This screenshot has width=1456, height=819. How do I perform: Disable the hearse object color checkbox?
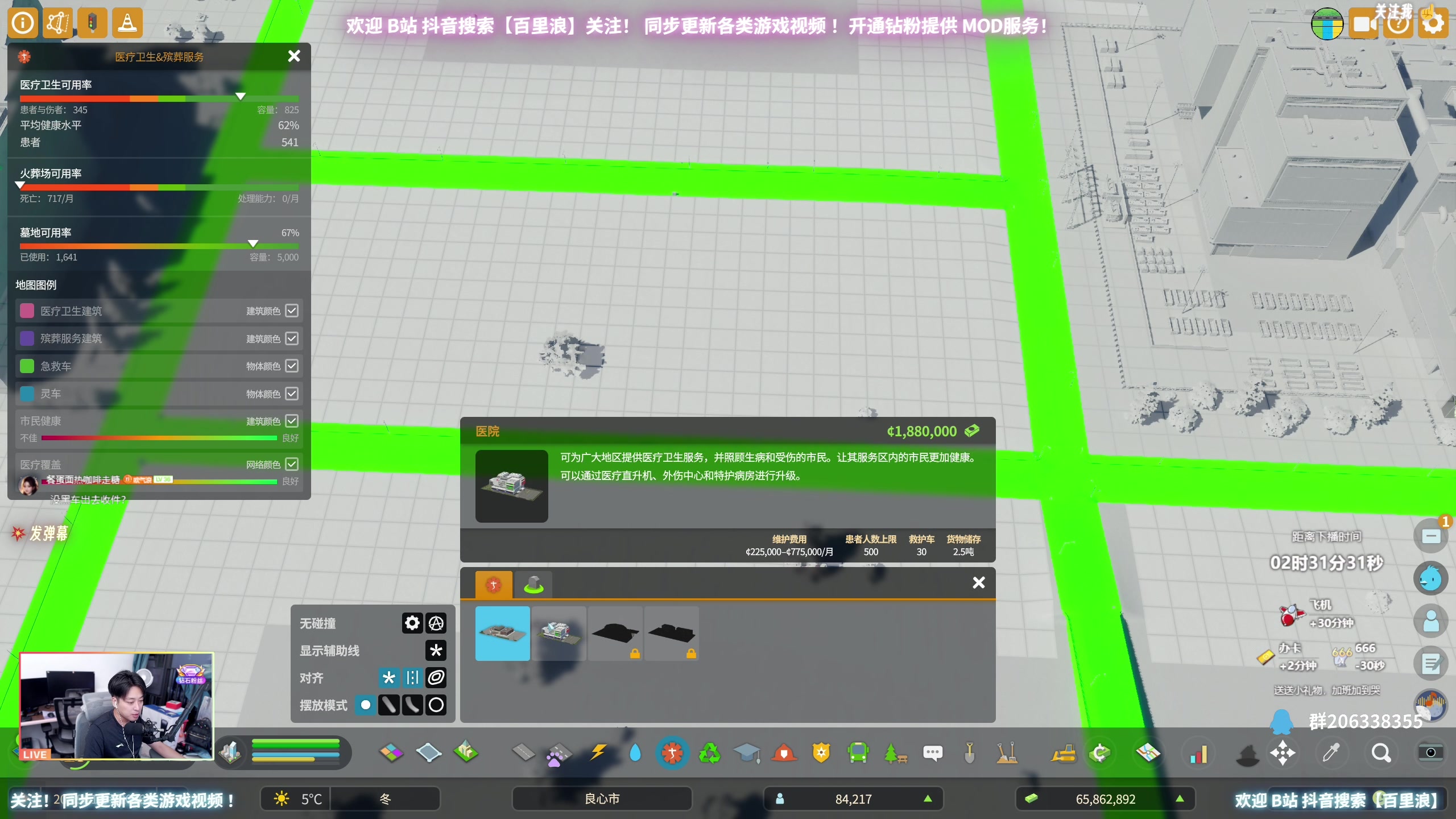coord(292,394)
